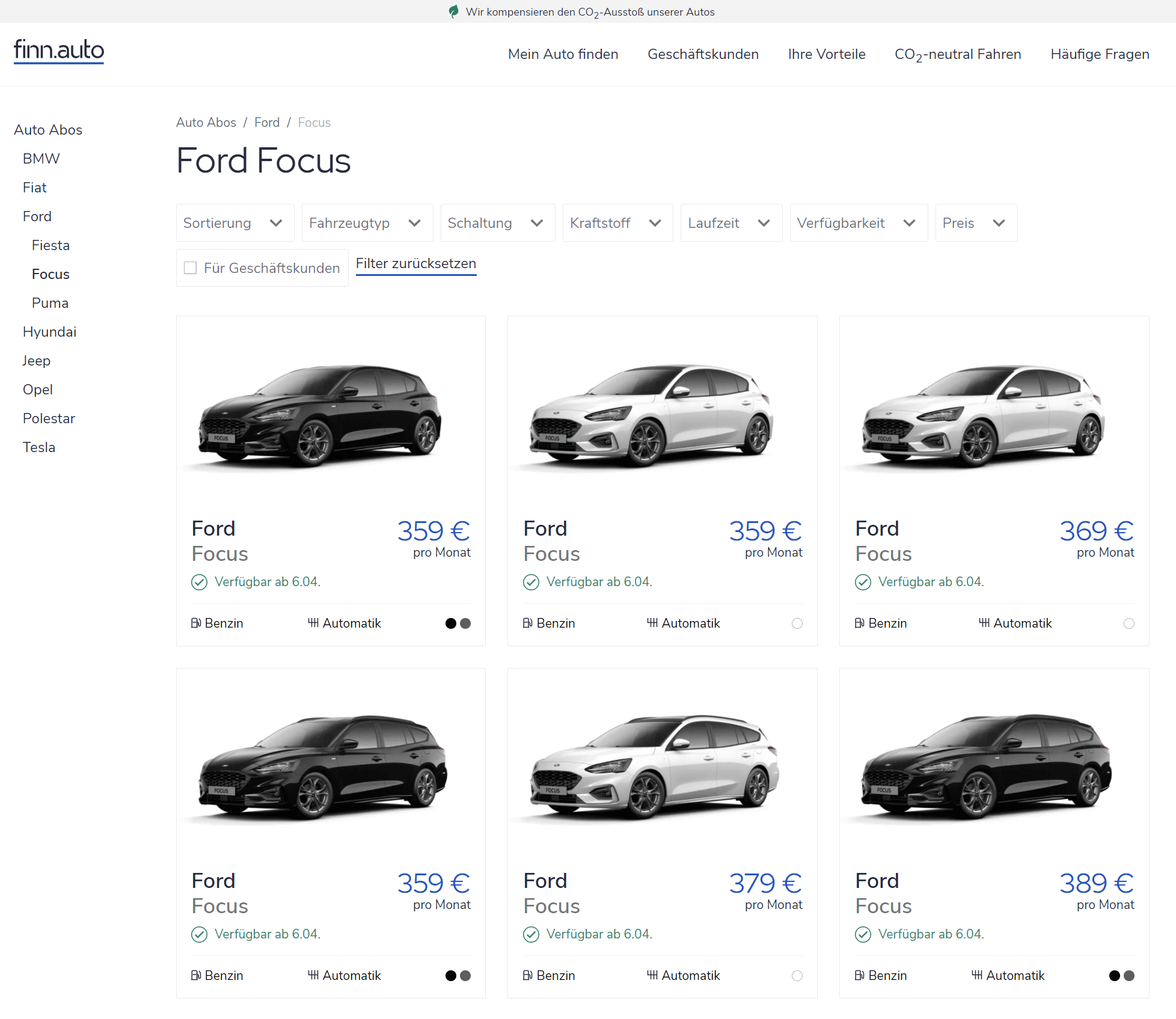Open Mein Auto finden menu
Viewport: 1176px width, 1019px height.
click(x=563, y=54)
